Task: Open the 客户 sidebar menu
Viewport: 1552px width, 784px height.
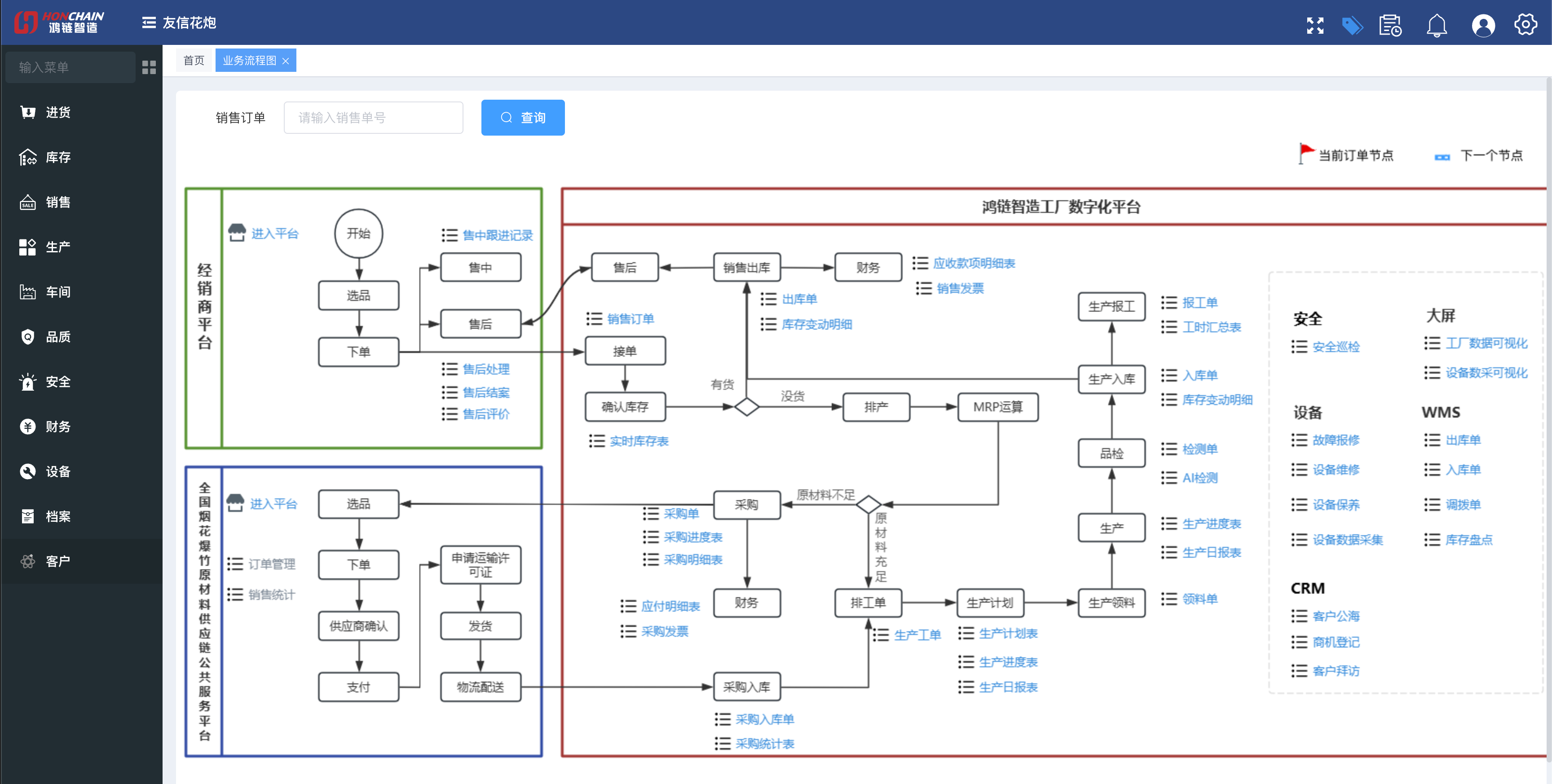Action: tap(81, 561)
